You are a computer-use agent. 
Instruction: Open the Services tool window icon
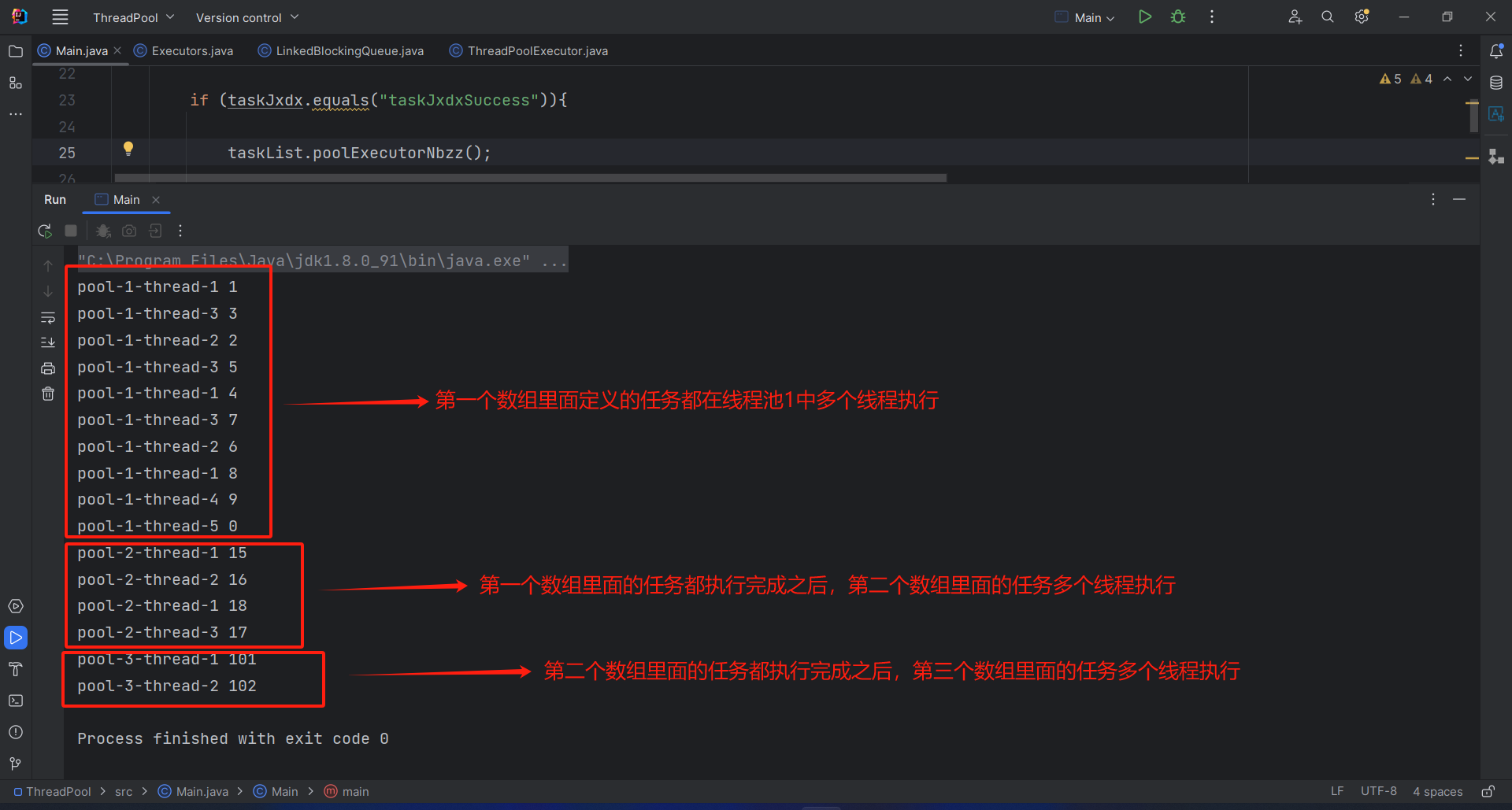point(16,606)
